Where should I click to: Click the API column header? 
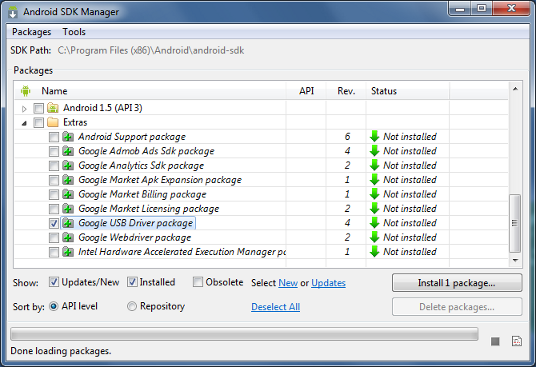point(306,91)
